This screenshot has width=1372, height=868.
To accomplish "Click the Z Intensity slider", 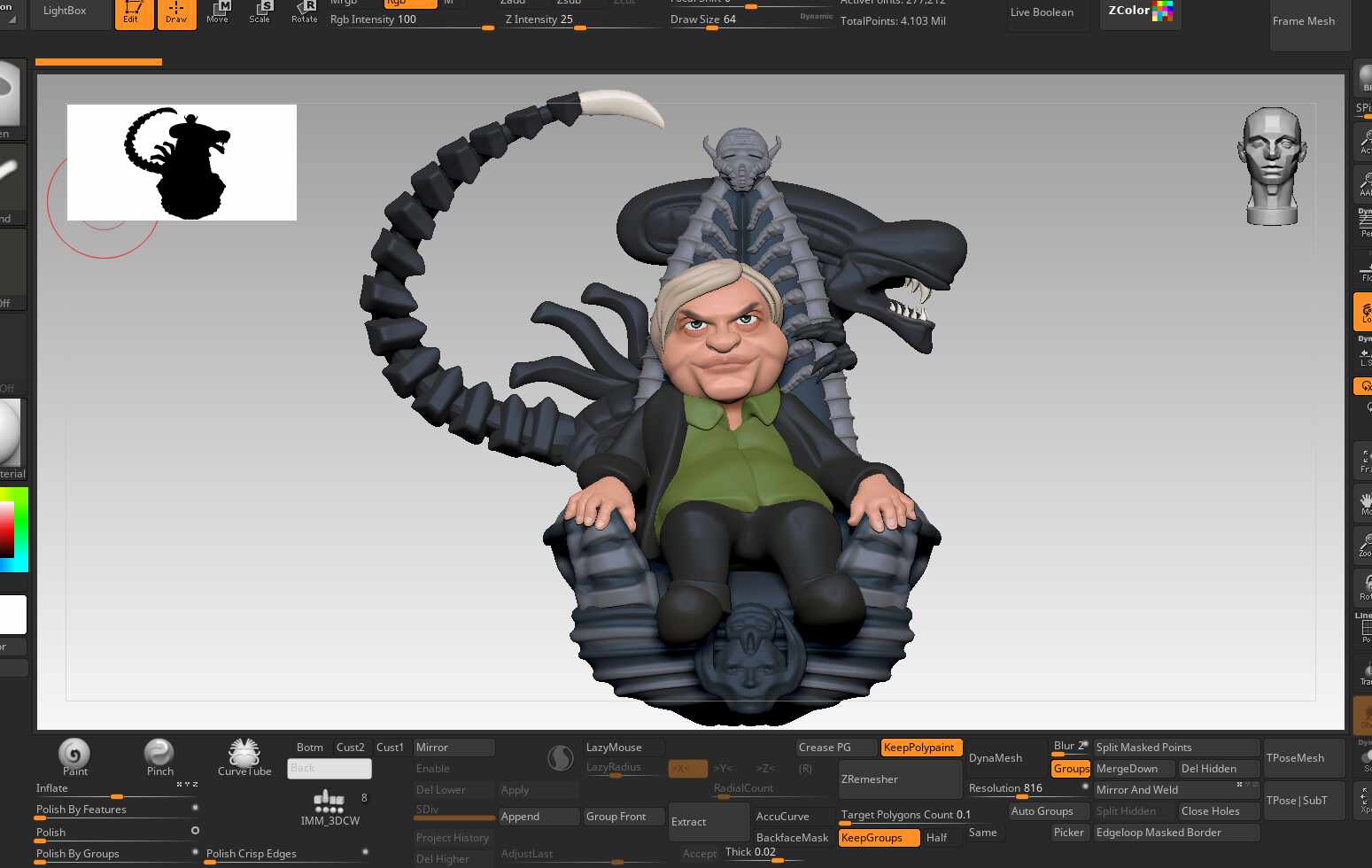I will pyautogui.click(x=580, y=19).
